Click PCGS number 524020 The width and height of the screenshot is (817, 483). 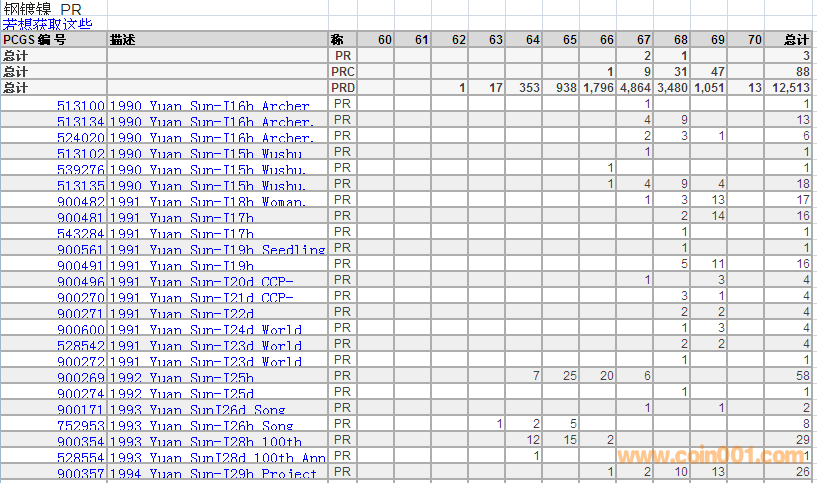coord(80,138)
